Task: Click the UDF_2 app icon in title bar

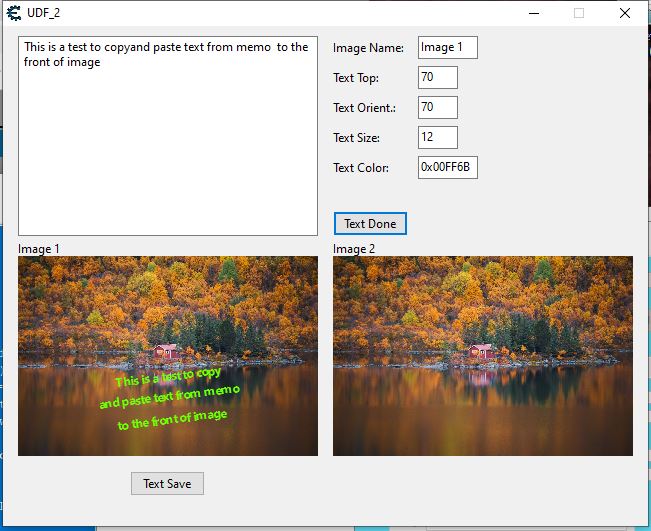Action: 14,13
